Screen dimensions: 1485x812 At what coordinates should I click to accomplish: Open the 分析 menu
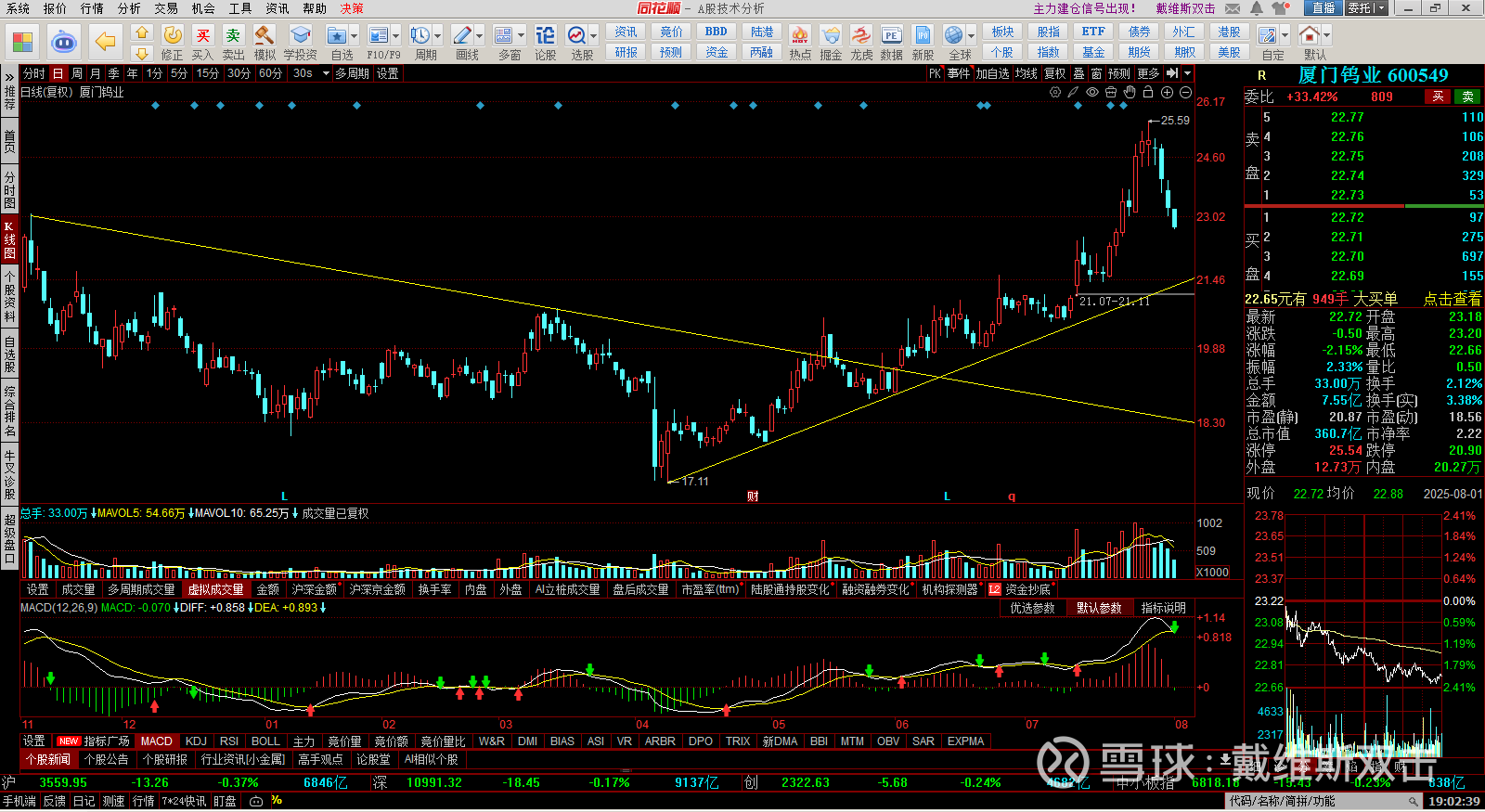tap(129, 8)
